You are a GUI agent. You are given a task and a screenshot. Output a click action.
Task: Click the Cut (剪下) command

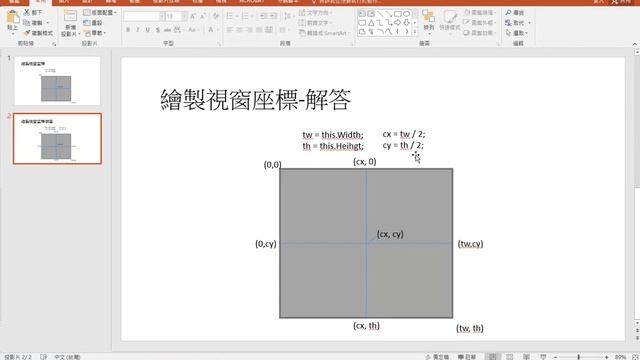(x=33, y=13)
